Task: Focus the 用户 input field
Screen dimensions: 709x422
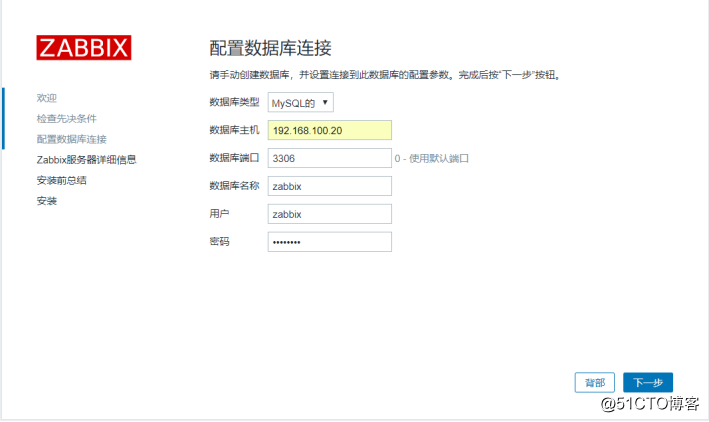Action: (x=330, y=214)
